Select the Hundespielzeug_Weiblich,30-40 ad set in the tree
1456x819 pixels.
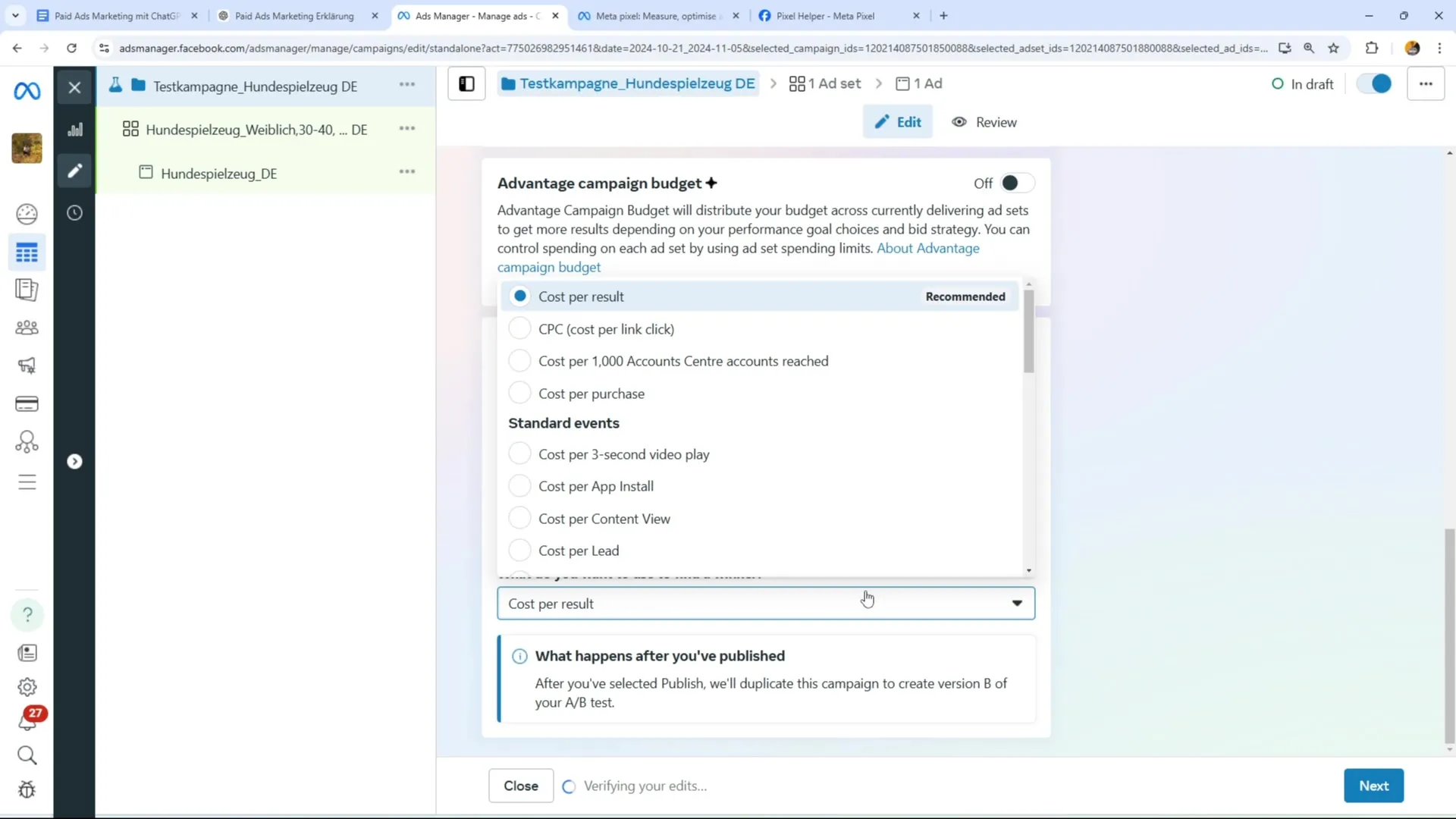pos(256,130)
